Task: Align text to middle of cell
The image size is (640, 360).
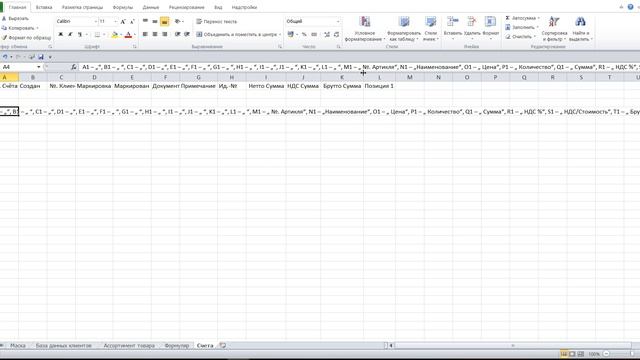Action: 155,21
